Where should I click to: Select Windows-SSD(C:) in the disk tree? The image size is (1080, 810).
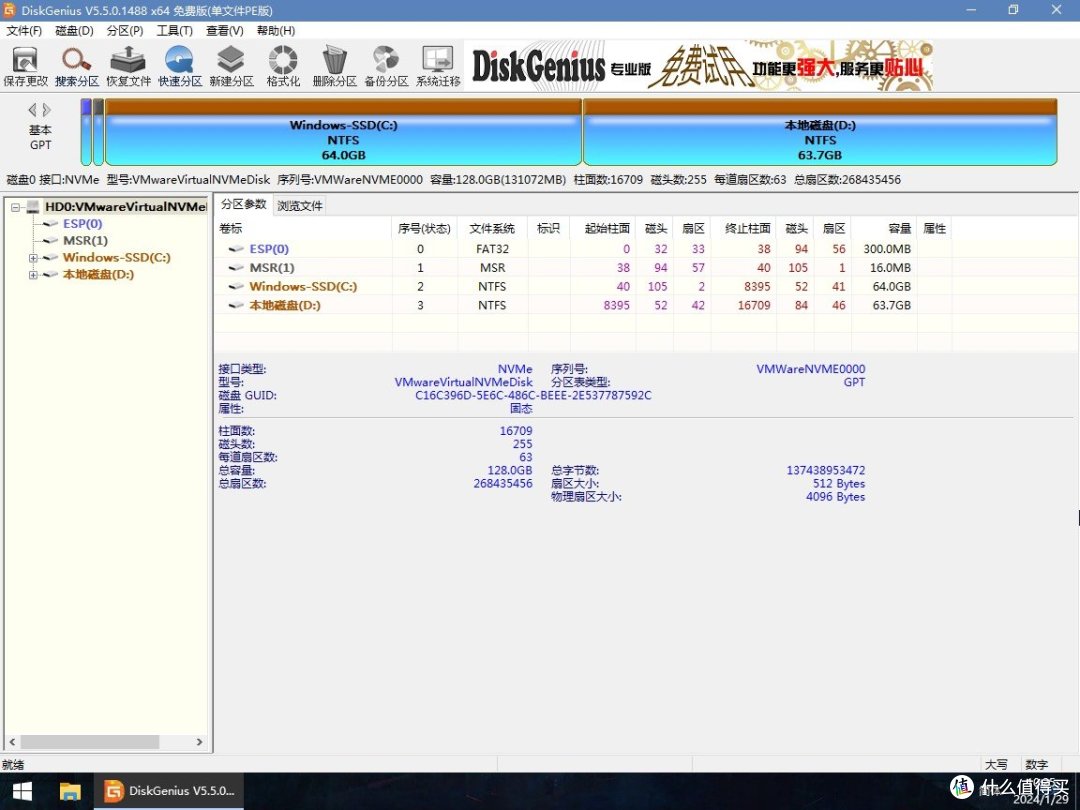click(116, 258)
